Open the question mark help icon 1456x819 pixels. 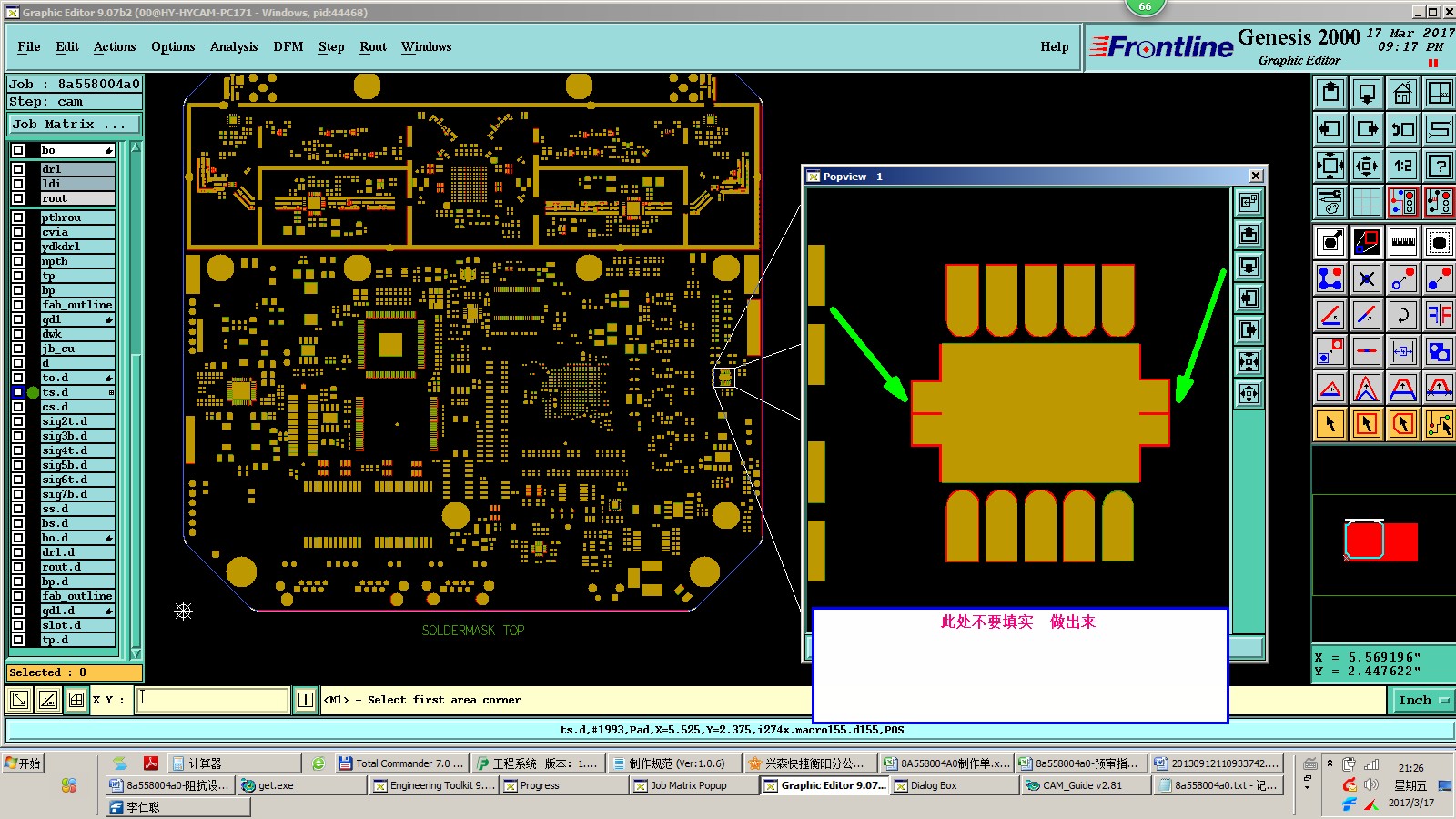(x=1439, y=166)
